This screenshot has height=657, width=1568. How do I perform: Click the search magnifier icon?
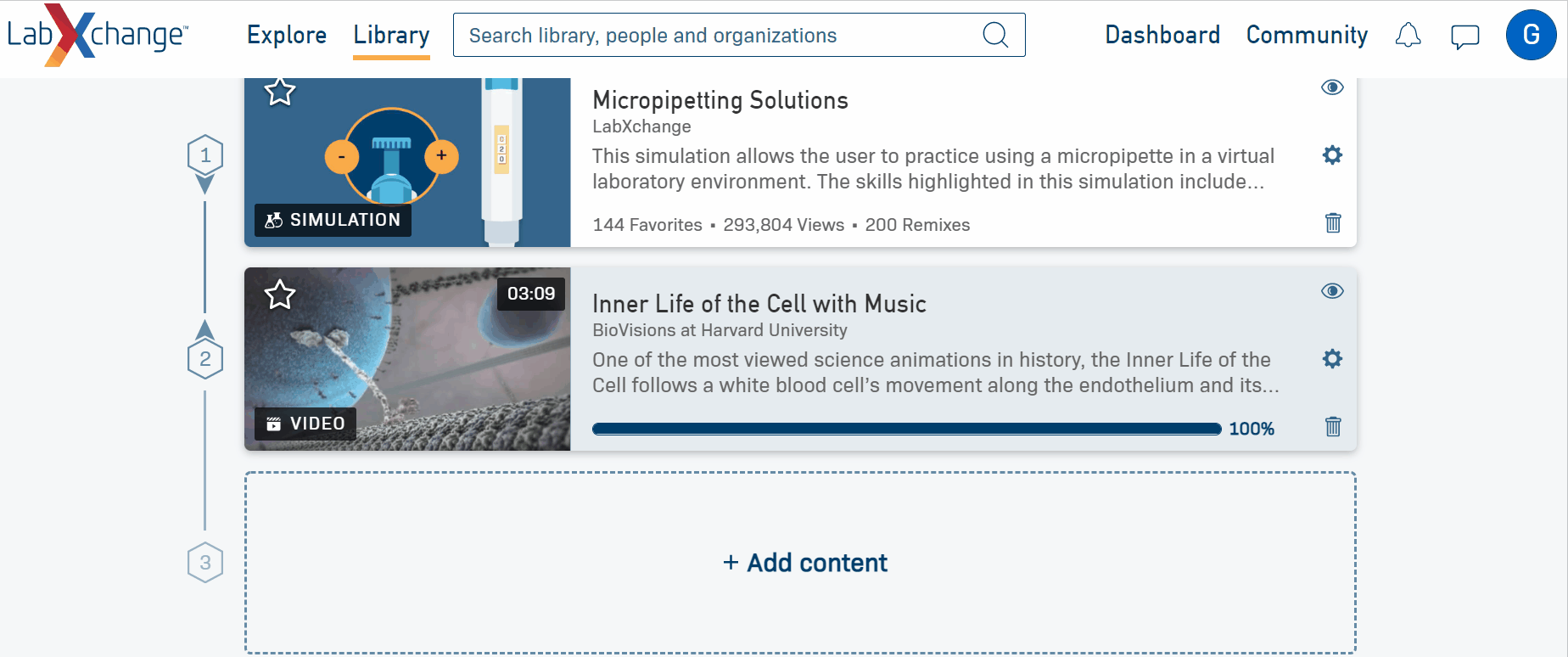[x=995, y=36]
